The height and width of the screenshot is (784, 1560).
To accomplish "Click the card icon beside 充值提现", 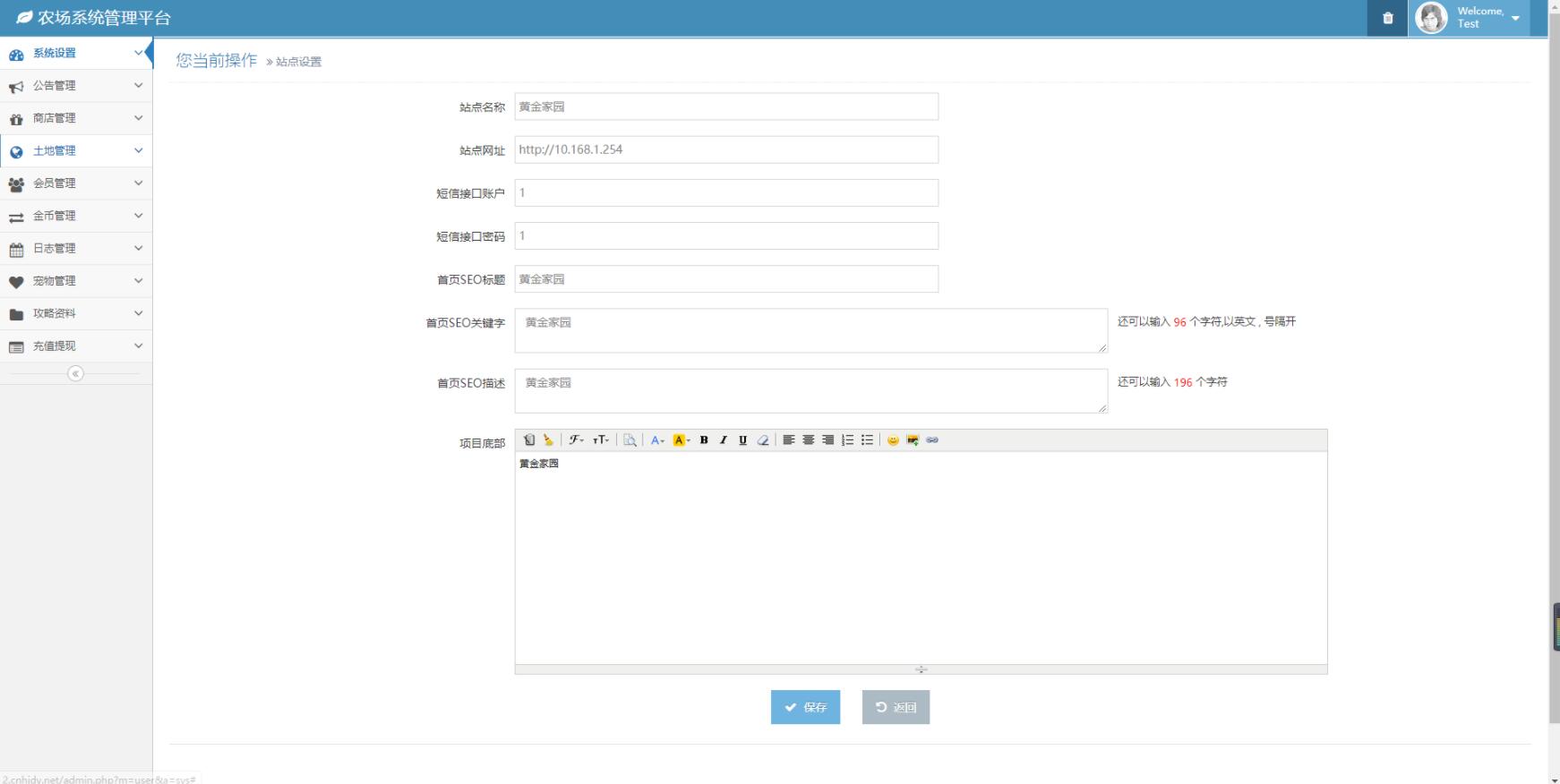I will click(16, 347).
